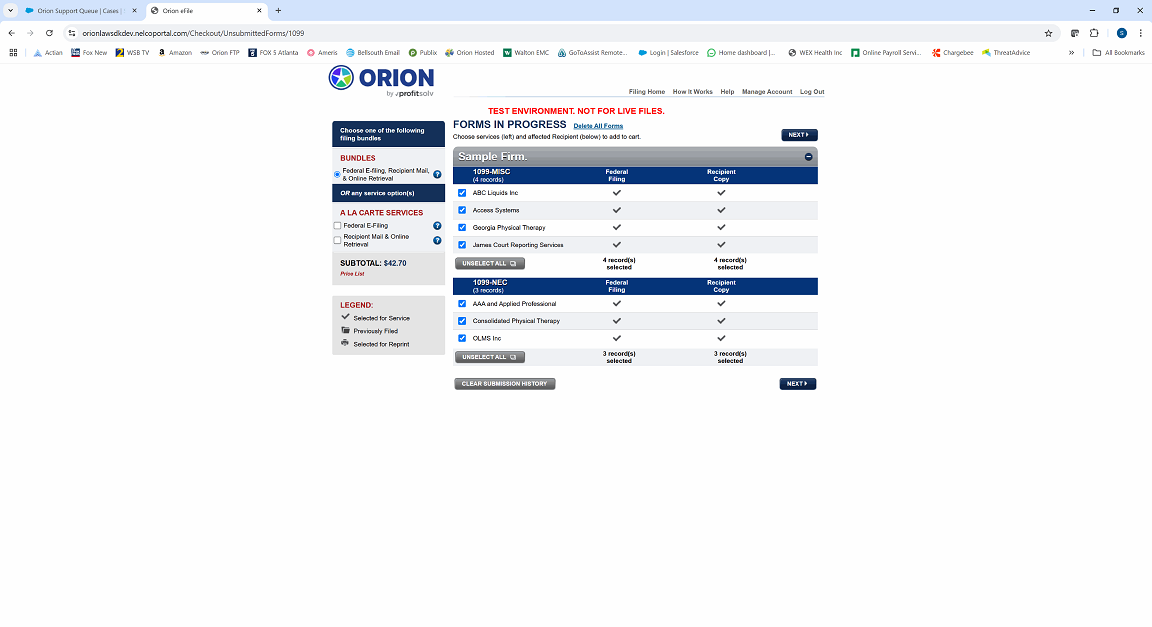Open the tab search dropdown arrow
Screen dimensions: 1152x627
click(10, 10)
